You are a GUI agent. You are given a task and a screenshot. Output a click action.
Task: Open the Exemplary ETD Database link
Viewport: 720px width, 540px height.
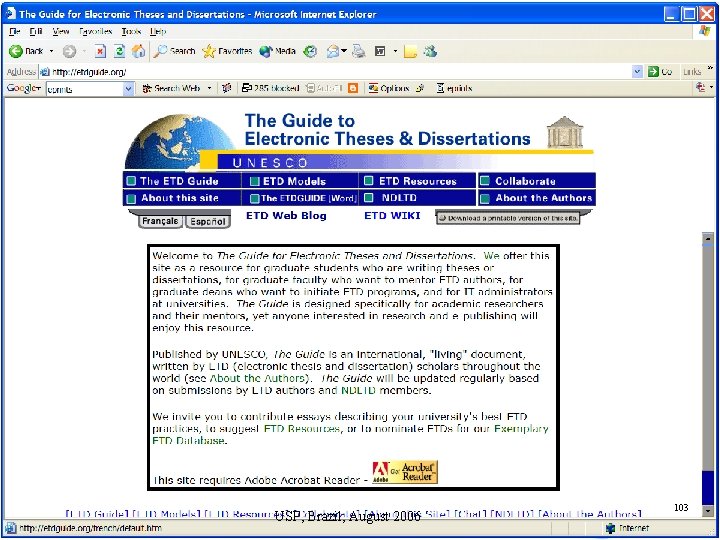point(350,435)
